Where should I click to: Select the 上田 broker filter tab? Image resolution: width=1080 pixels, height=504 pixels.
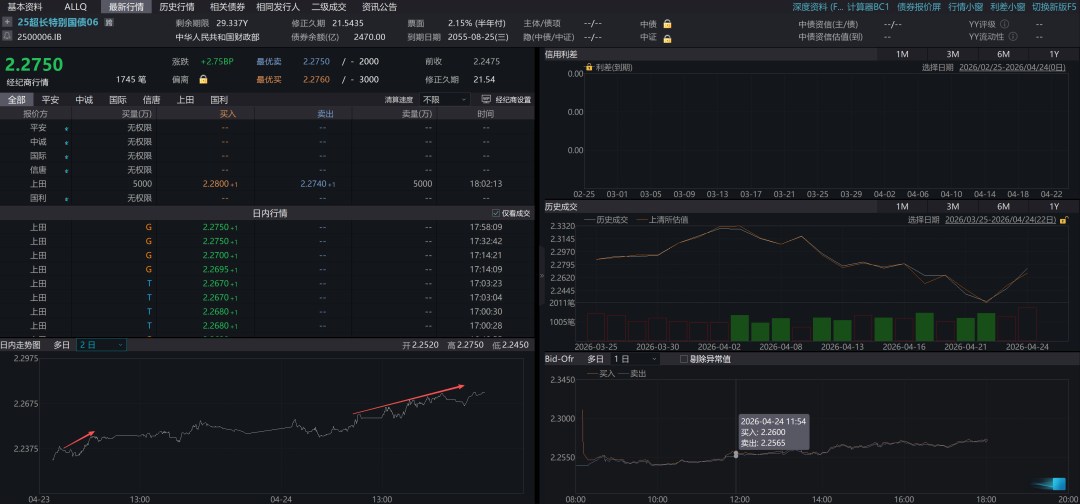point(185,100)
